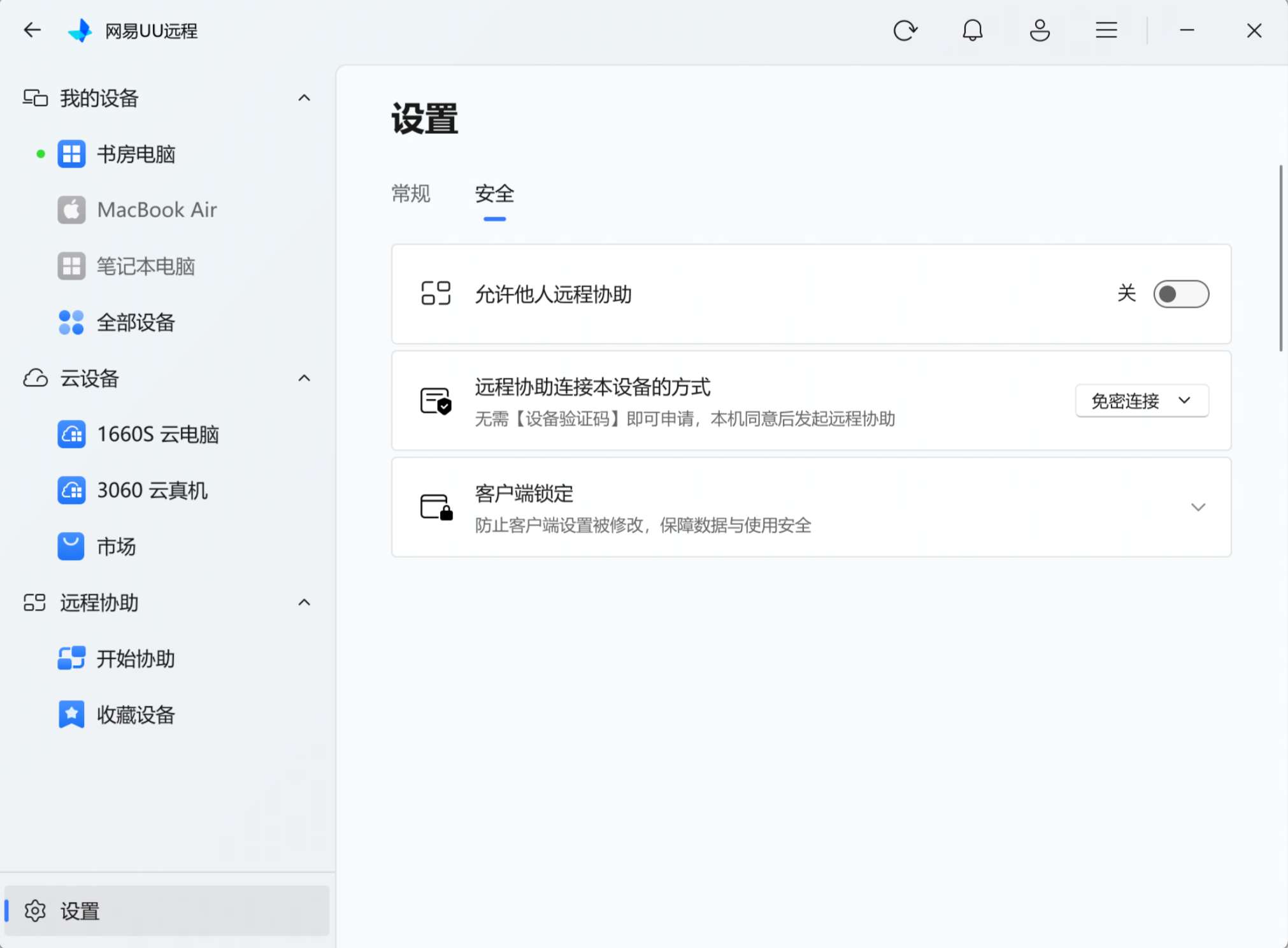
Task: Minimize the window
Action: [x=1187, y=30]
